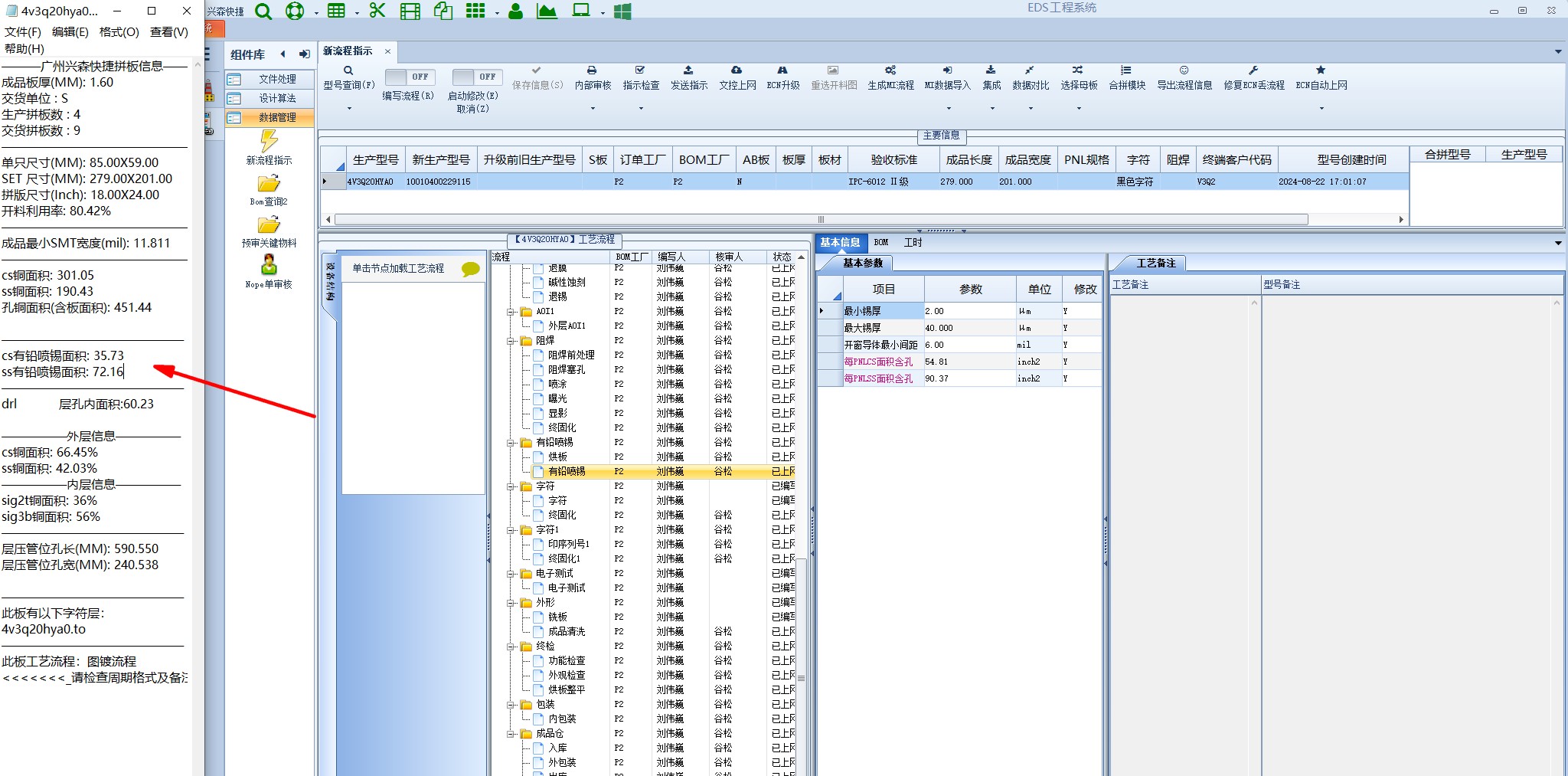This screenshot has height=776, width=1568.
Task: Open dropdown arrow under ECN自动上网
Action: pyautogui.click(x=1321, y=108)
